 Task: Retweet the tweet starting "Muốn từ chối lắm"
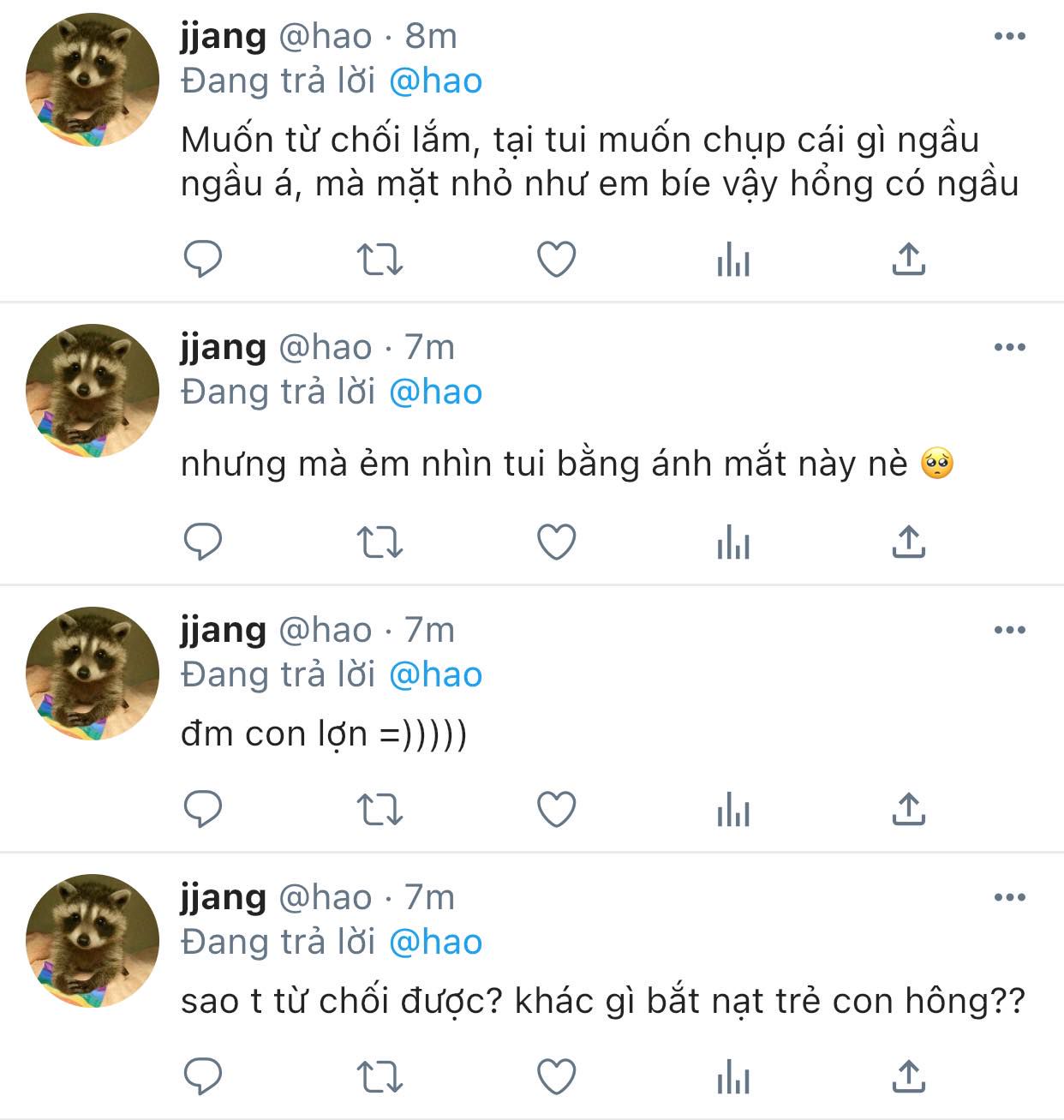click(380, 259)
